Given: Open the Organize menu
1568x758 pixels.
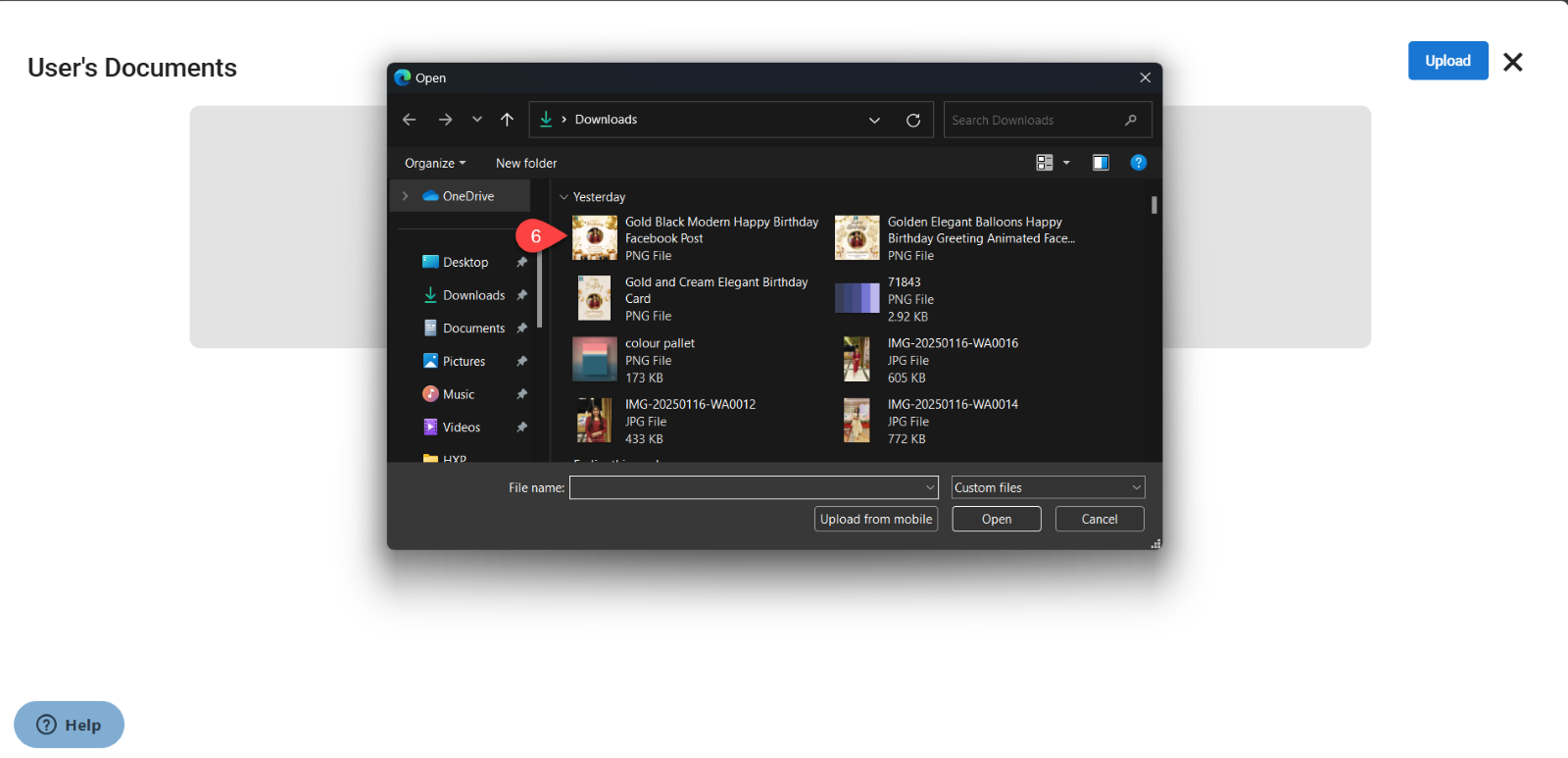Looking at the screenshot, I should [435, 164].
